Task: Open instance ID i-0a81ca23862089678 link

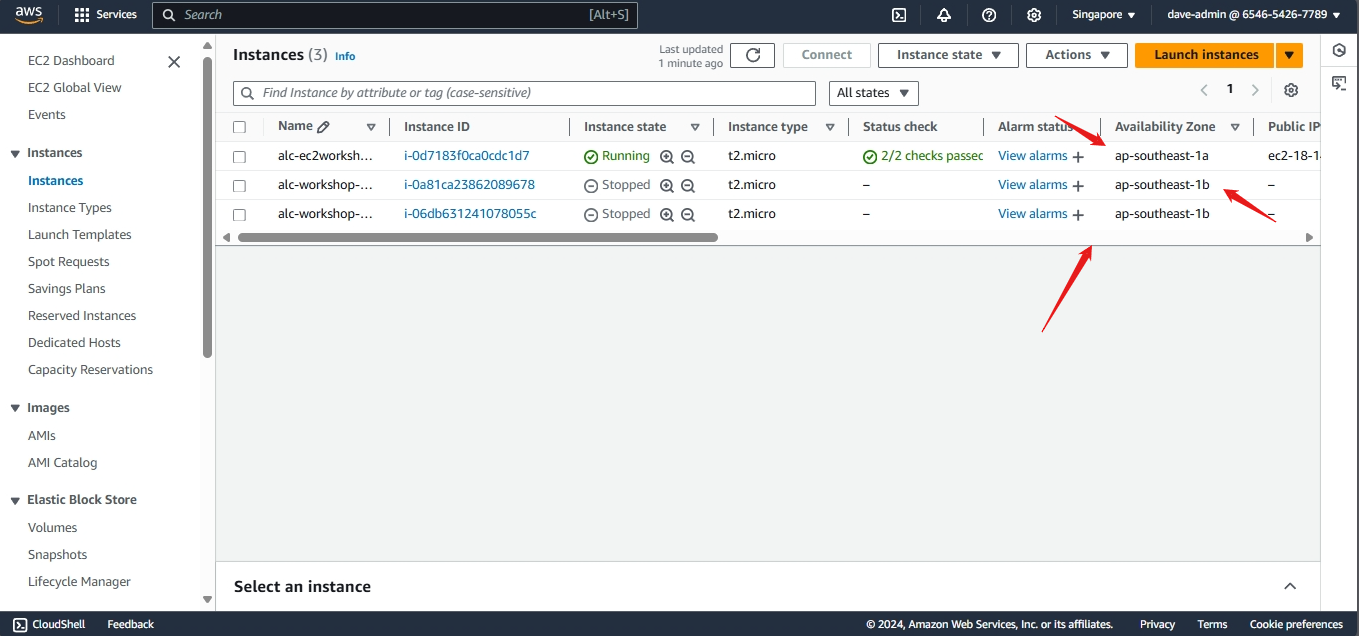Action: [469, 185]
